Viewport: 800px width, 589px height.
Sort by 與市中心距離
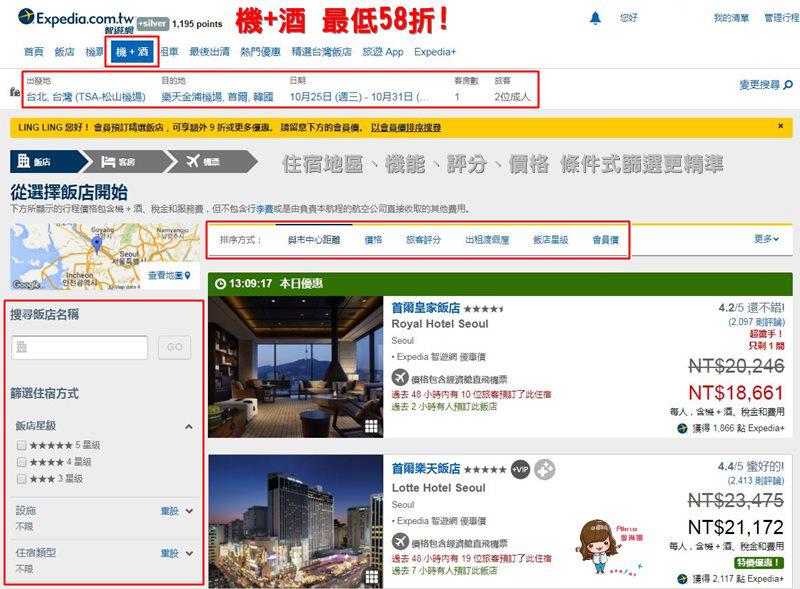[314, 240]
